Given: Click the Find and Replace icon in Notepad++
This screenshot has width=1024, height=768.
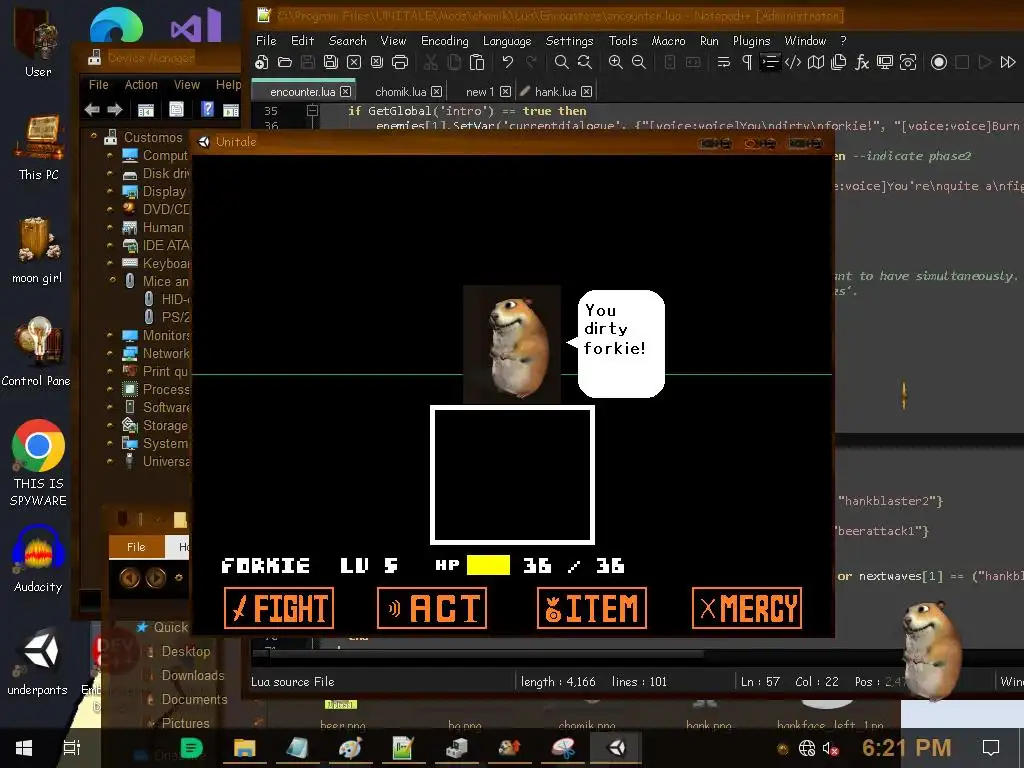Looking at the screenshot, I should [x=584, y=62].
